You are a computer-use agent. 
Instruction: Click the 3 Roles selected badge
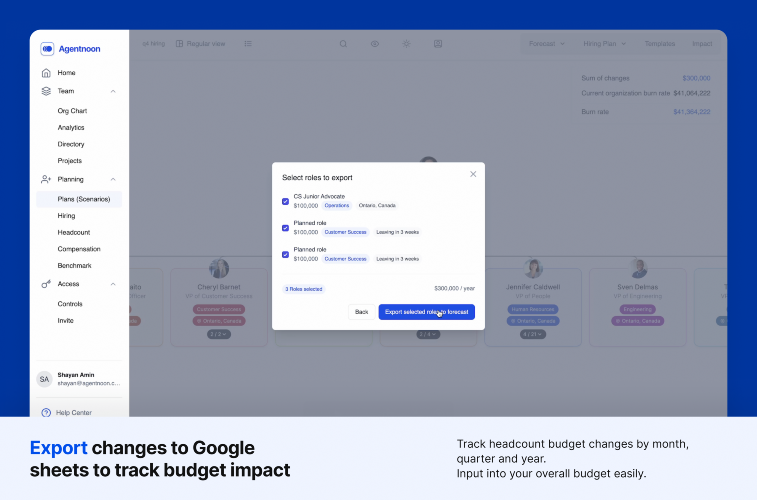[304, 289]
